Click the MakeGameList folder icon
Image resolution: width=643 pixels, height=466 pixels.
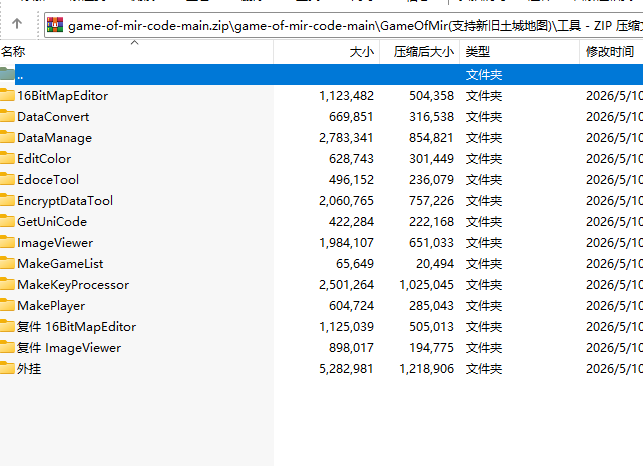[x=7, y=263]
